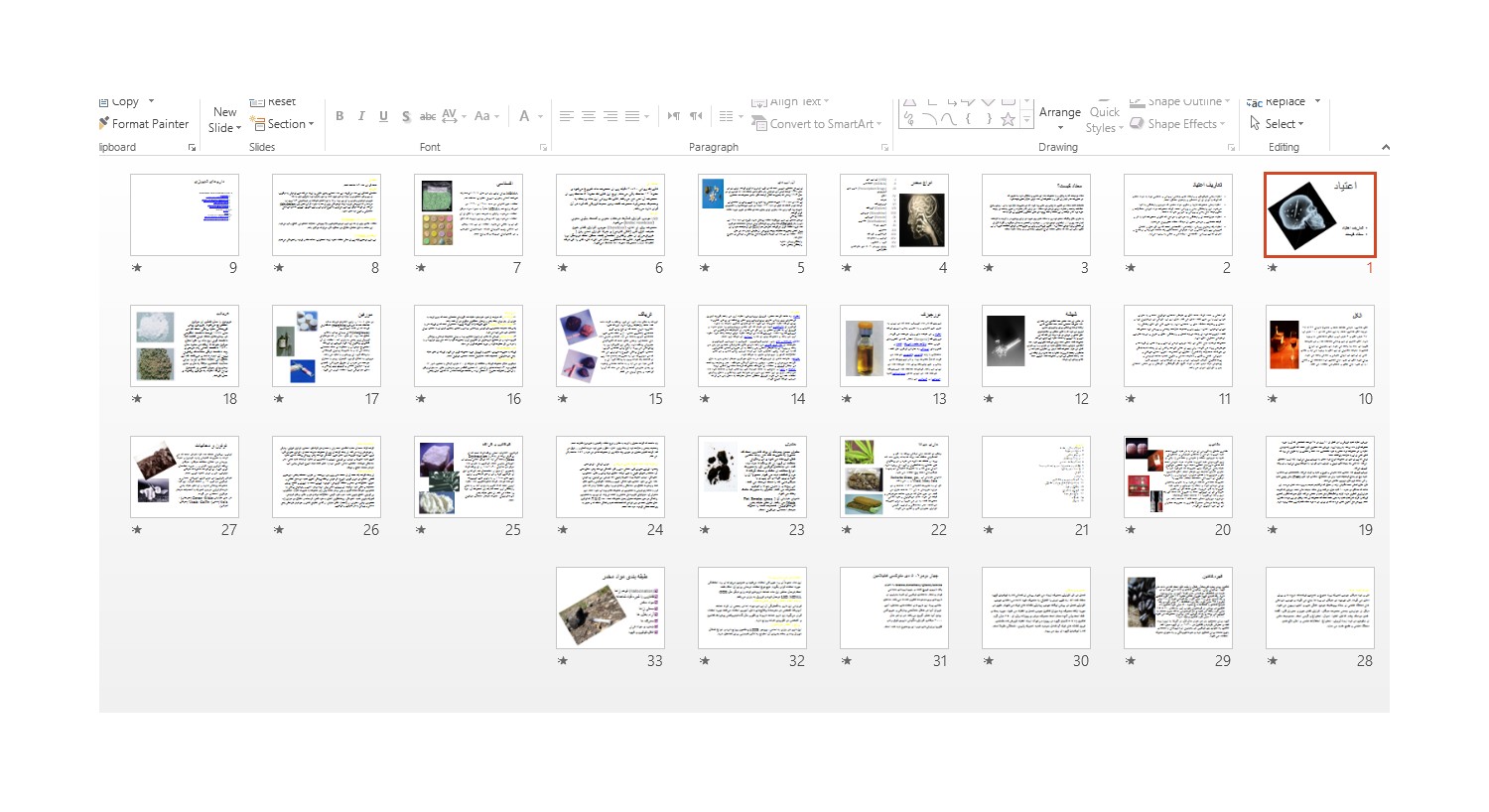Open the Convert to SmartArt dropdown
1489x812 pixels.
coord(816,124)
